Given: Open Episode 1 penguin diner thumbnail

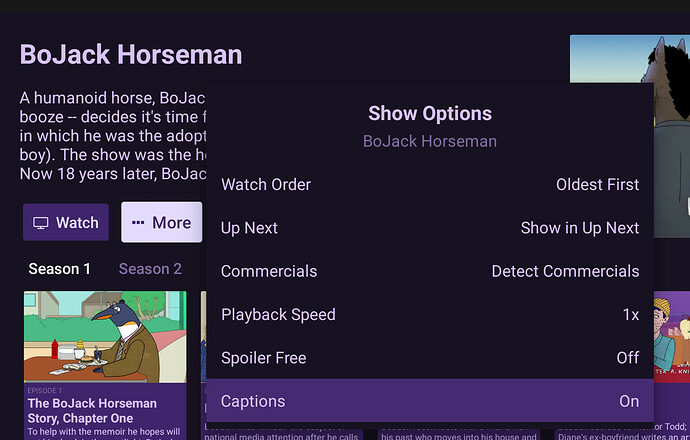Looking at the screenshot, I should point(105,337).
